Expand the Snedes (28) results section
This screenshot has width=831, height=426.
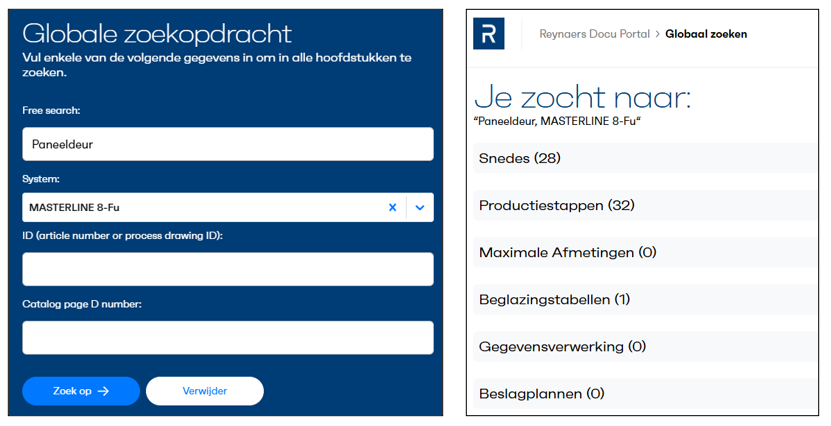(645, 158)
